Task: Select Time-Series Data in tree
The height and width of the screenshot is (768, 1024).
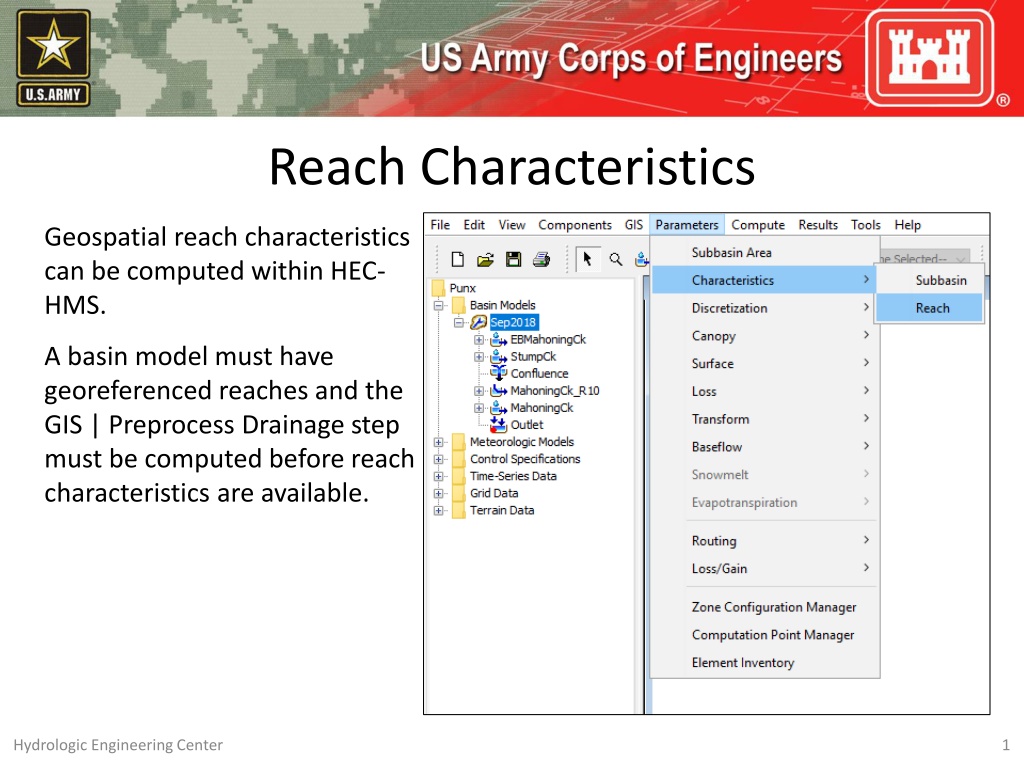Action: [513, 476]
